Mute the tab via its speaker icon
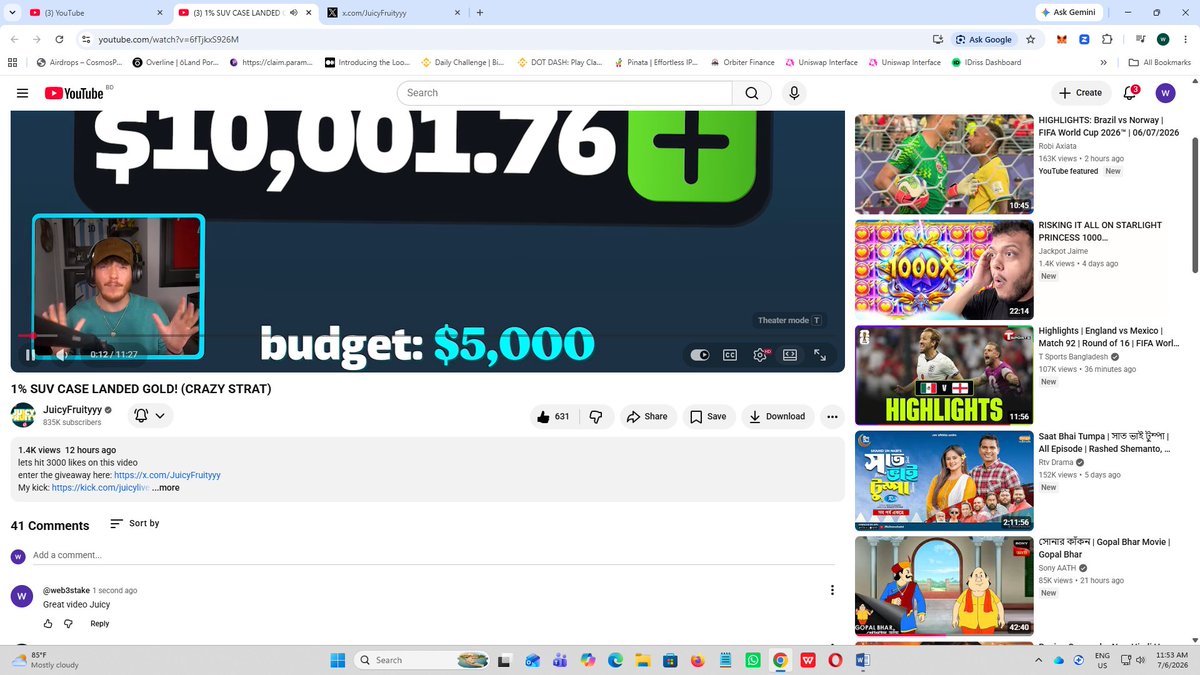1200x675 pixels. tap(293, 13)
